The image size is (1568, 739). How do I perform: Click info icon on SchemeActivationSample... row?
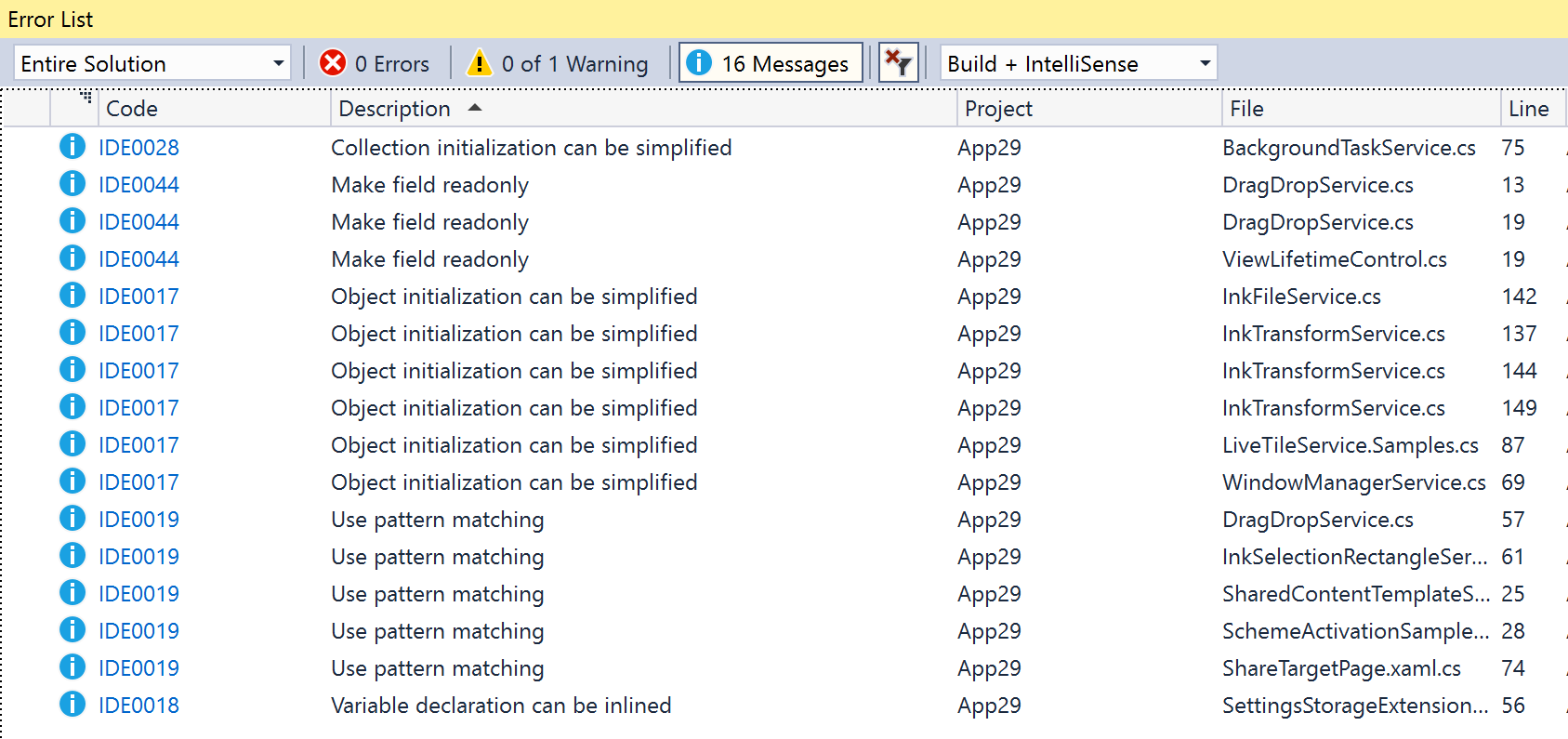(72, 629)
